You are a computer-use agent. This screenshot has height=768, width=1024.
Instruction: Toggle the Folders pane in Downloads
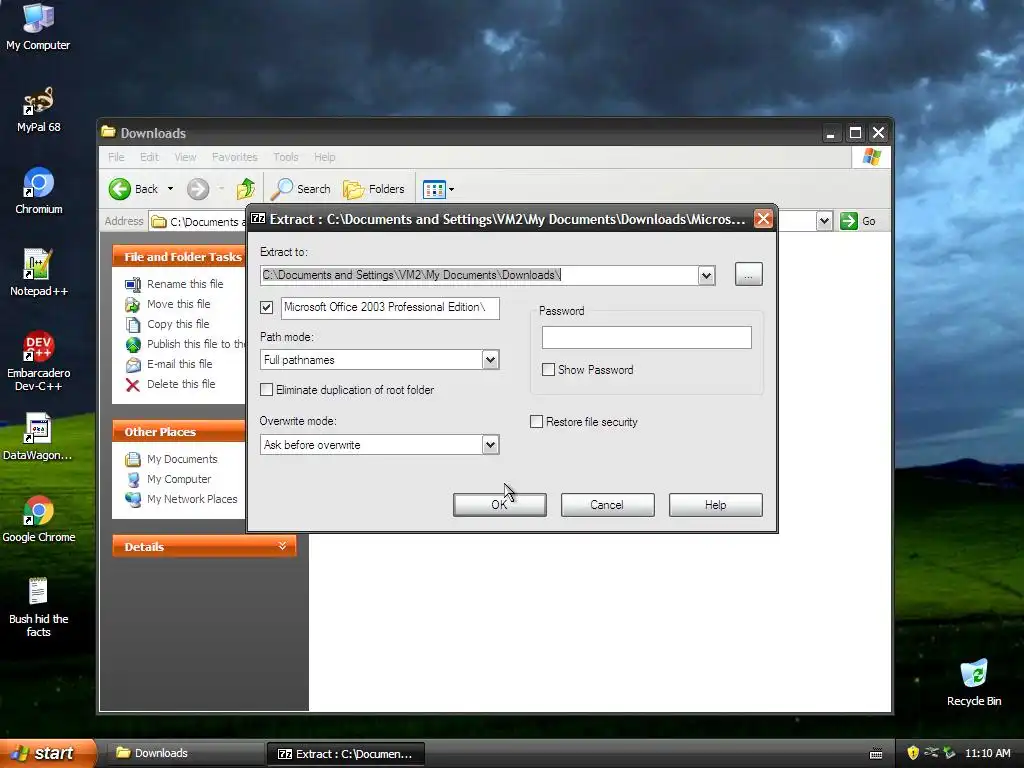(x=374, y=189)
